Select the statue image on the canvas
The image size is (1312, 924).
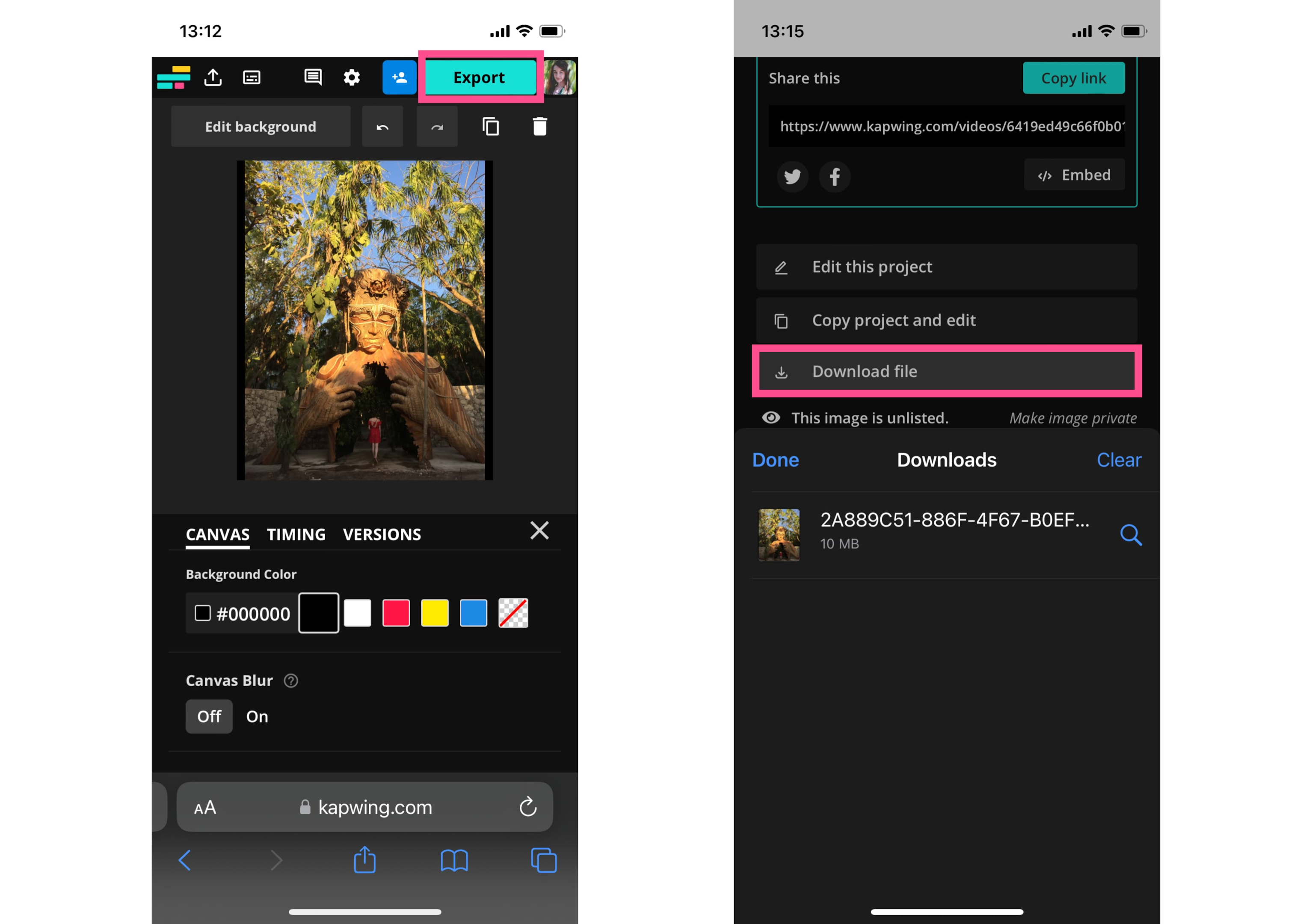(x=364, y=320)
